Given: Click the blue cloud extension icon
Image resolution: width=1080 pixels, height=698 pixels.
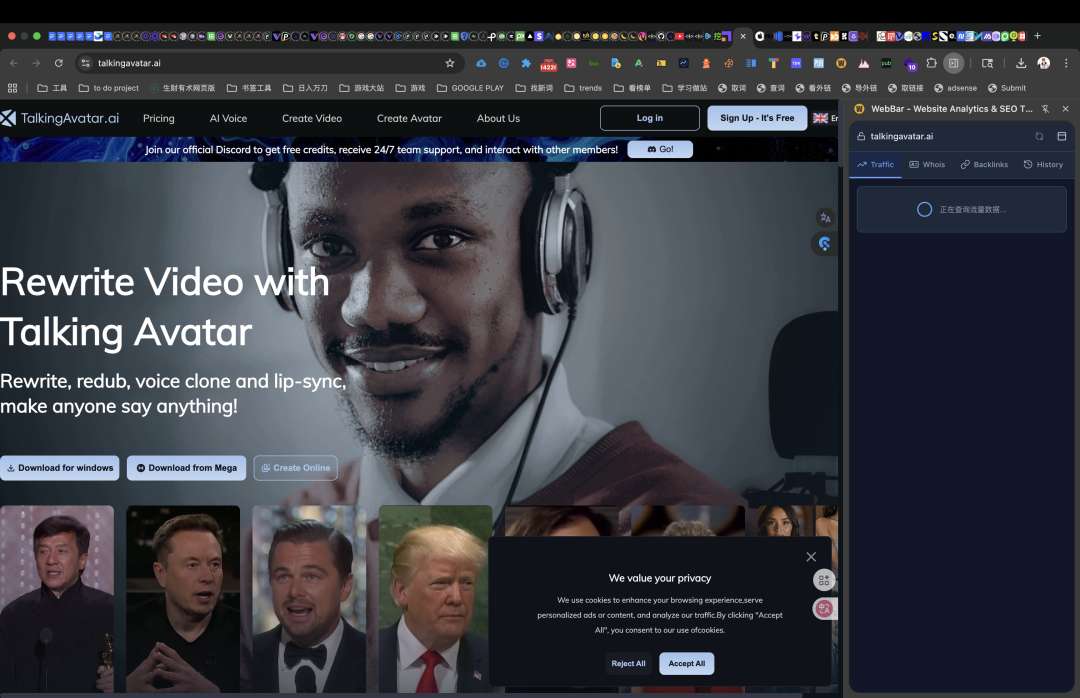Looking at the screenshot, I should (x=481, y=63).
